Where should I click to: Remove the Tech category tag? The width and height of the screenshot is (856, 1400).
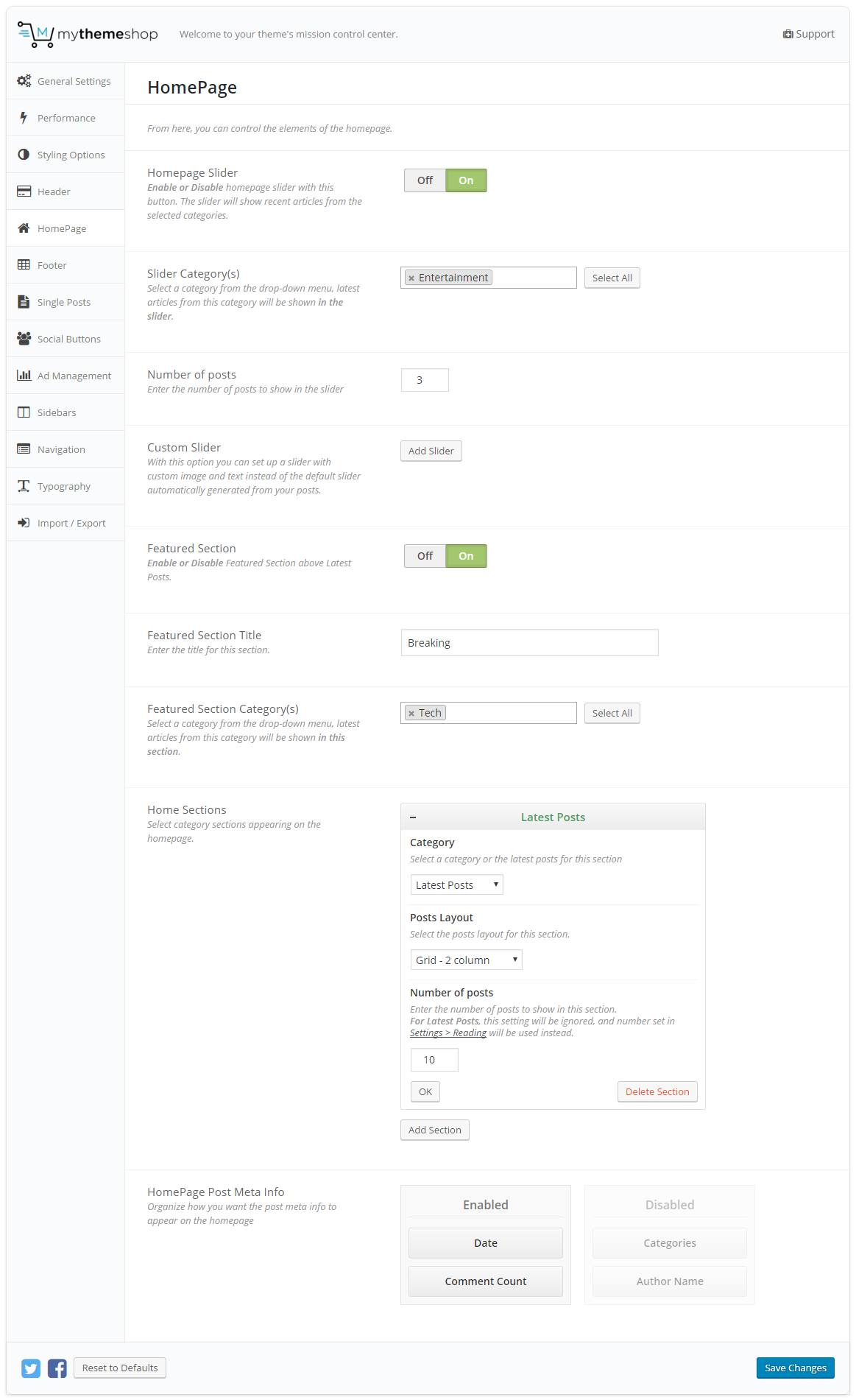pos(411,714)
